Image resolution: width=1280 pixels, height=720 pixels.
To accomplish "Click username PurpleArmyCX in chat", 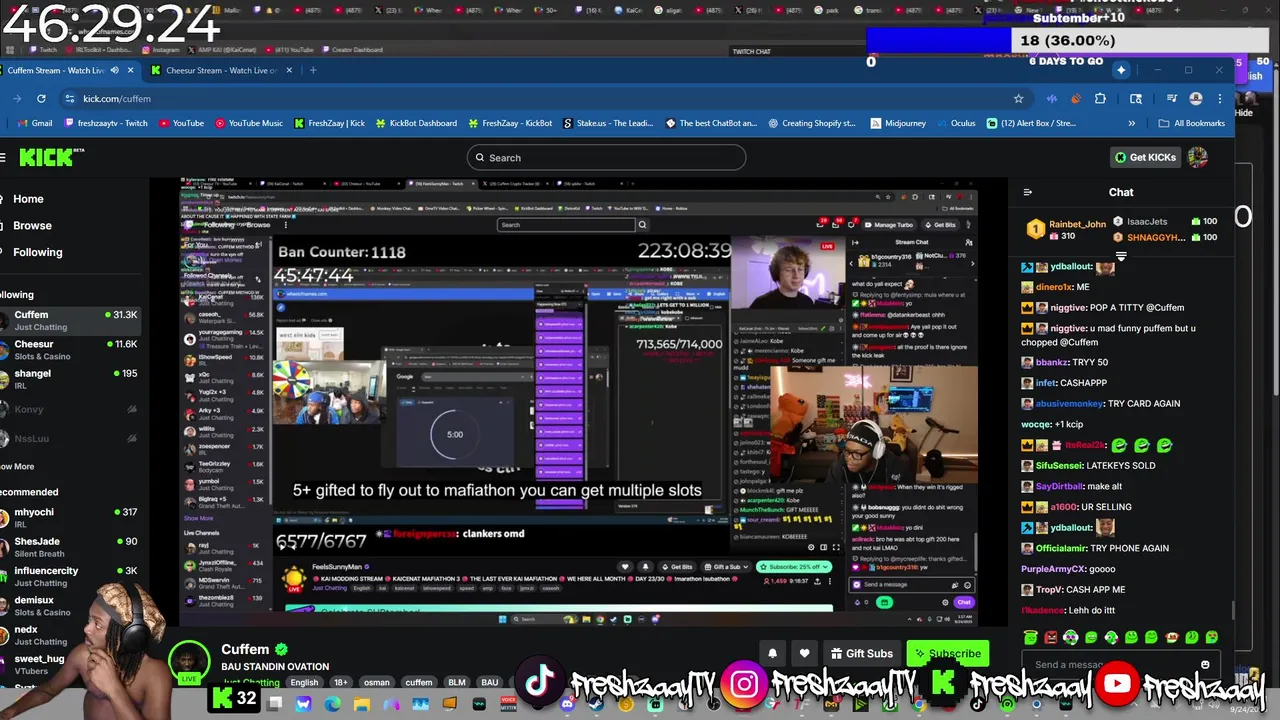I will point(1053,569).
